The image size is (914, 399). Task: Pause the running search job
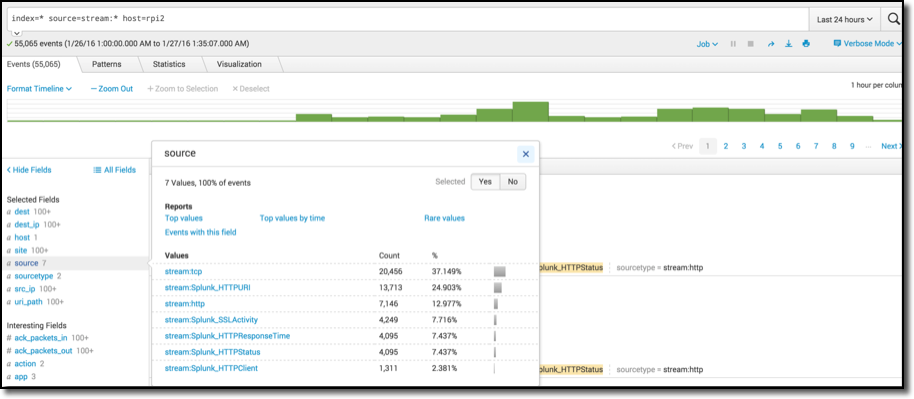[733, 44]
